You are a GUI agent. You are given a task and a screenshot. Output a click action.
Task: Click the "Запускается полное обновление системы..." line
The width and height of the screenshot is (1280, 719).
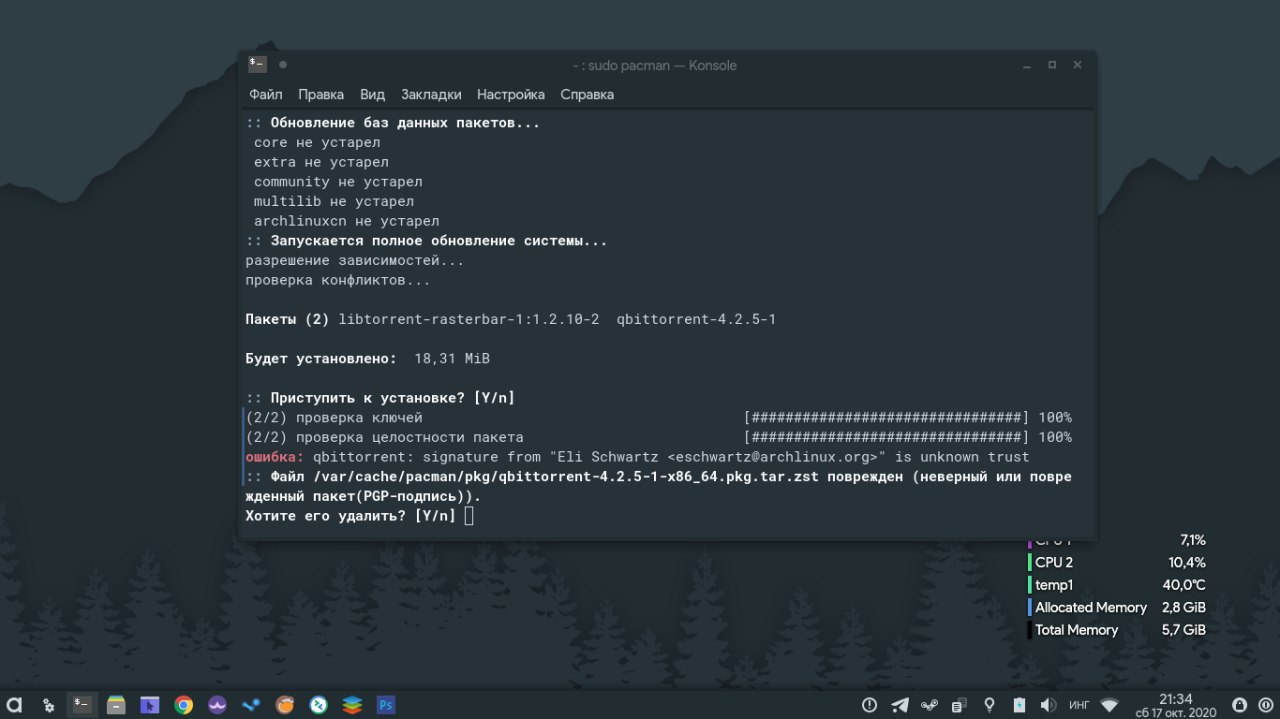click(x=426, y=241)
